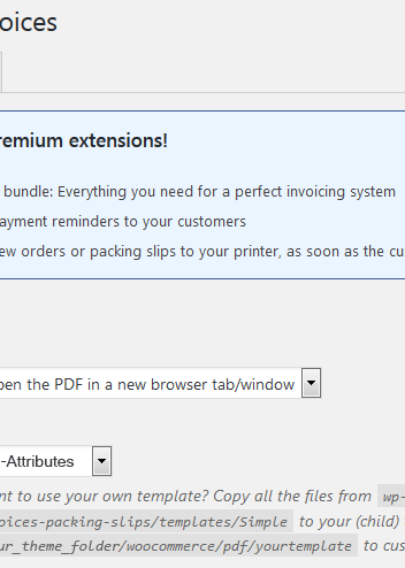Click the partially visible tab below the title
Screen dimensions: 405x568
point(1,72)
